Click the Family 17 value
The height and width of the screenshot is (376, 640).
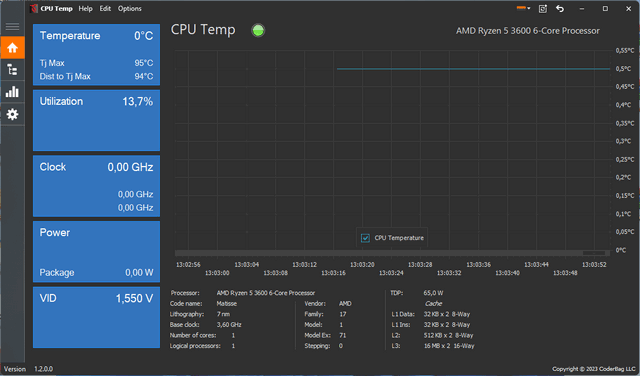(x=342, y=314)
